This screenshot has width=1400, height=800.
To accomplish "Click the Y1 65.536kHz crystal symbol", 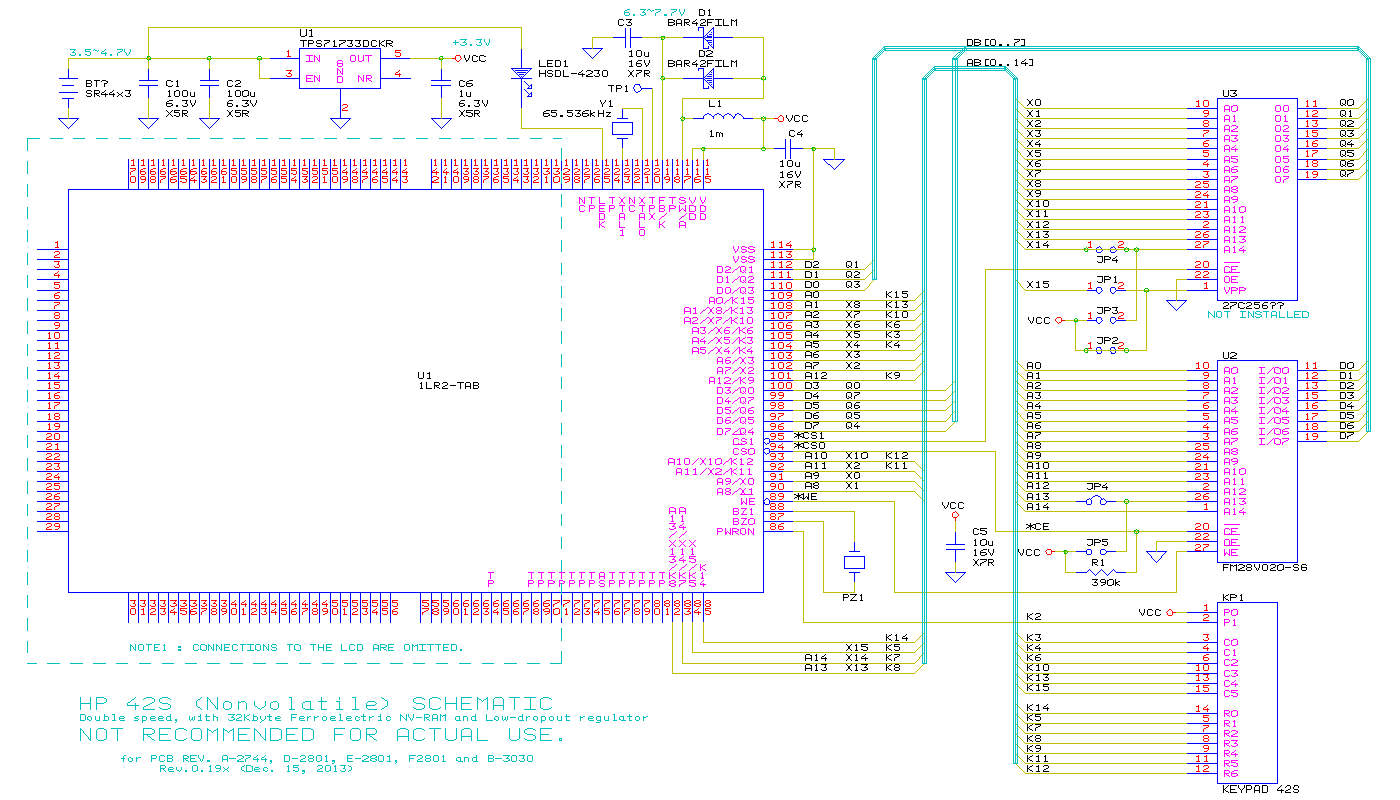I will click(625, 128).
